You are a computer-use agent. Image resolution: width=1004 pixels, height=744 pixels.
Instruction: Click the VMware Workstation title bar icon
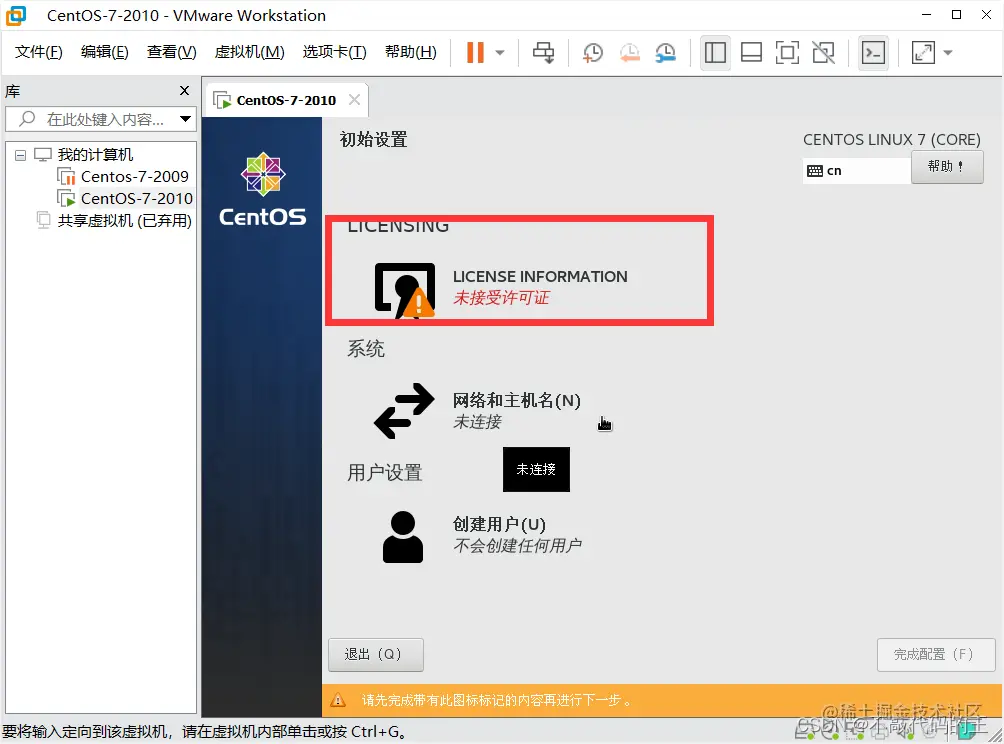click(16, 15)
